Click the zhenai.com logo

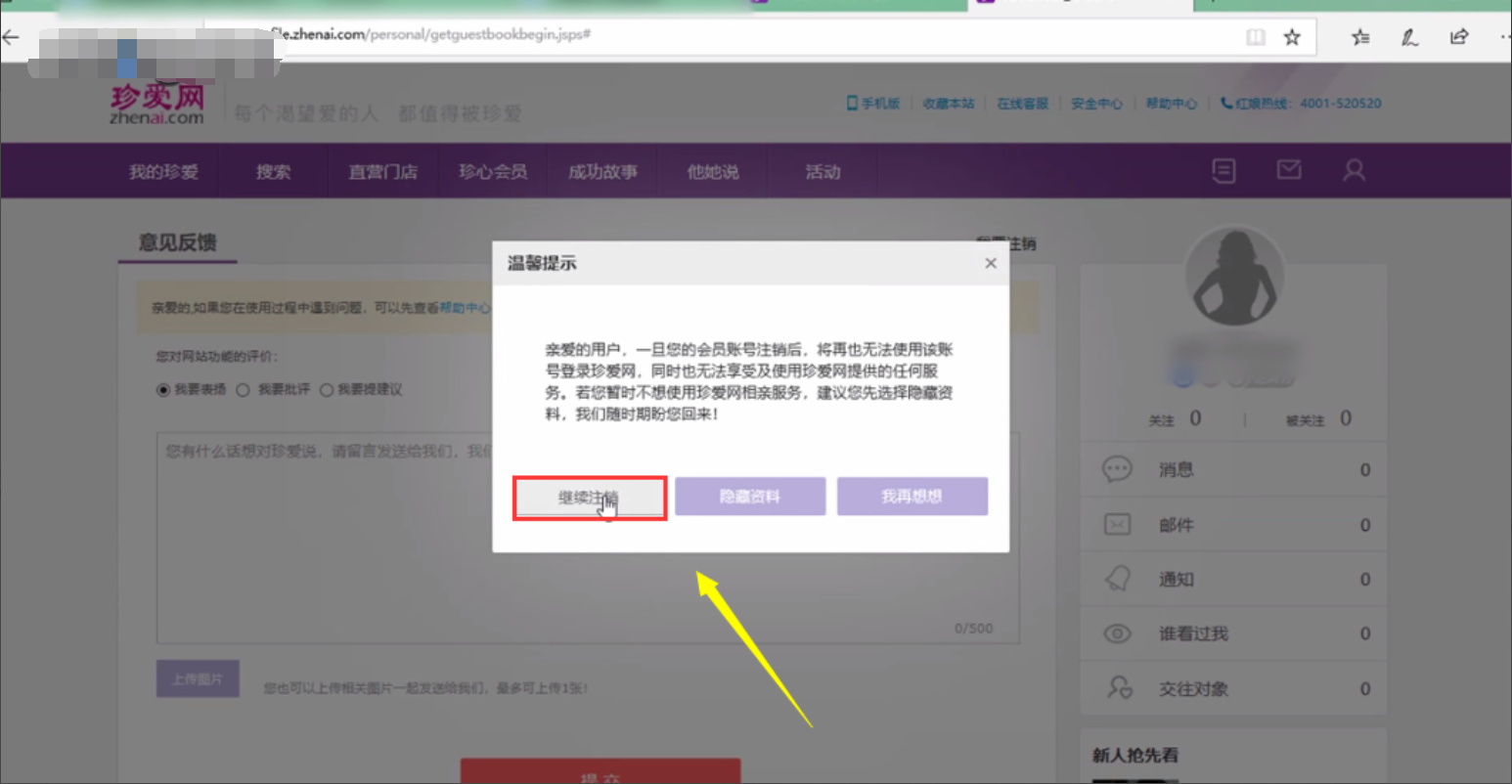tap(157, 104)
